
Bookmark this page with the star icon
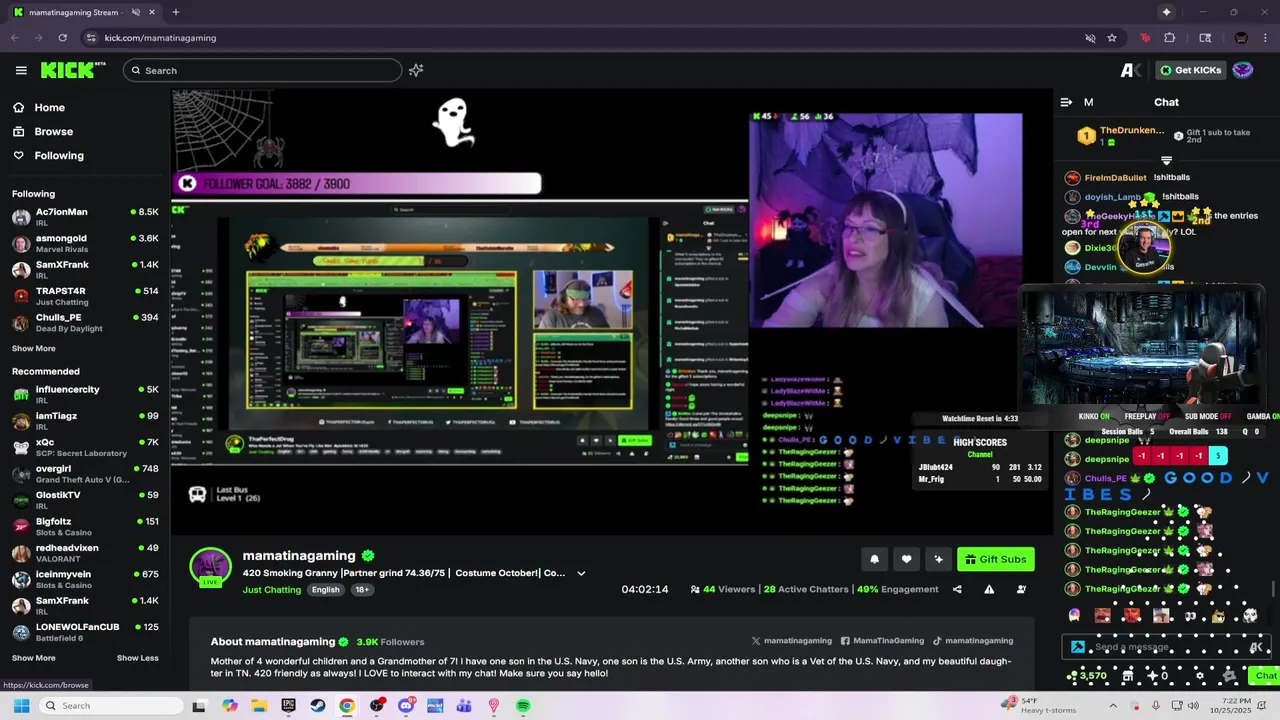pyautogui.click(x=1112, y=38)
